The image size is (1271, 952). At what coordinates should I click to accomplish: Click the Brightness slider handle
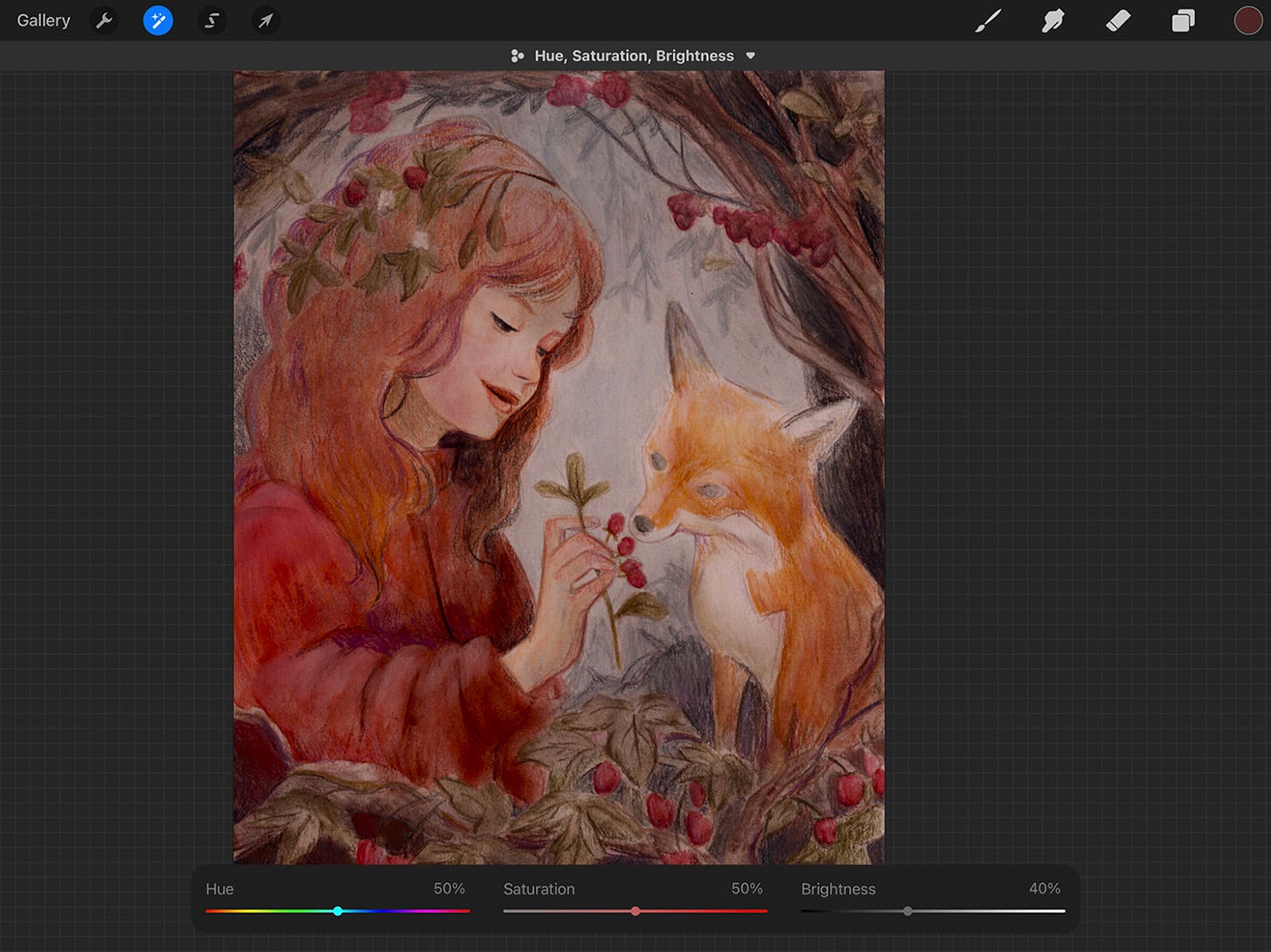click(905, 910)
